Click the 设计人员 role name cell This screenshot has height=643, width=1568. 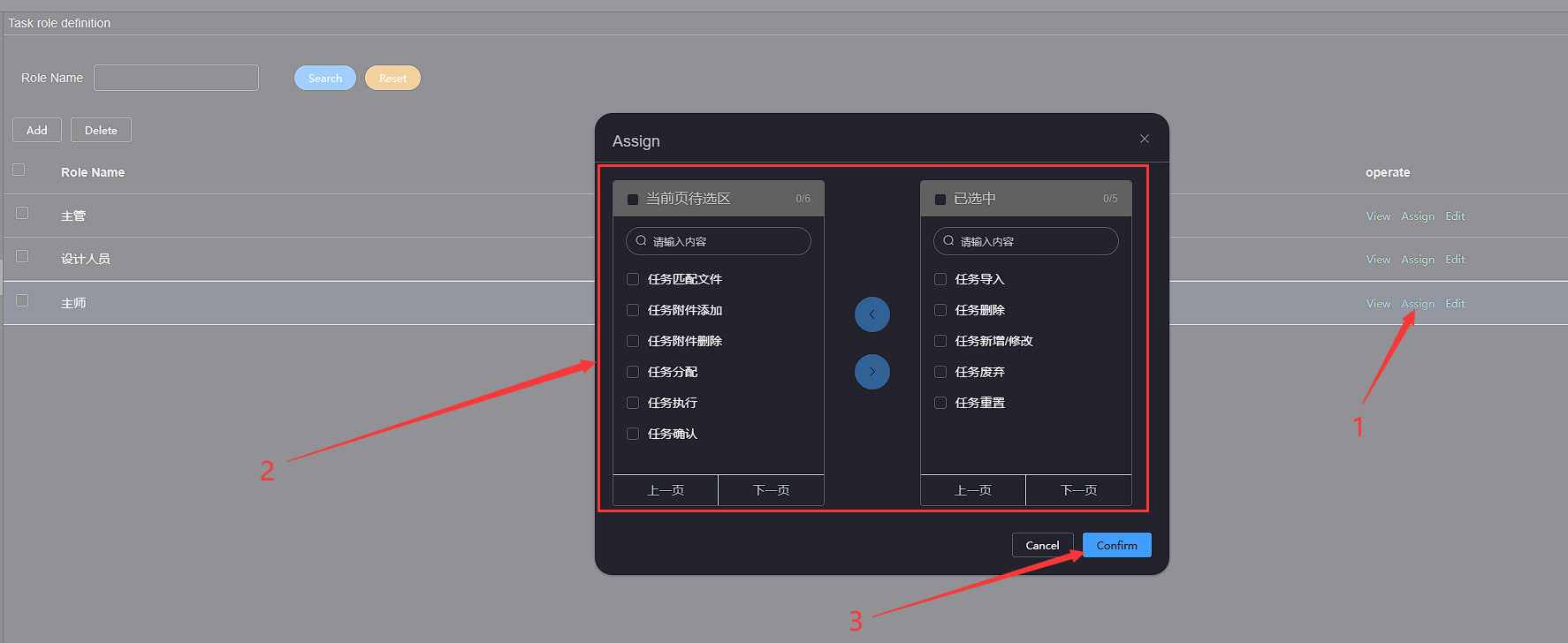(86, 259)
